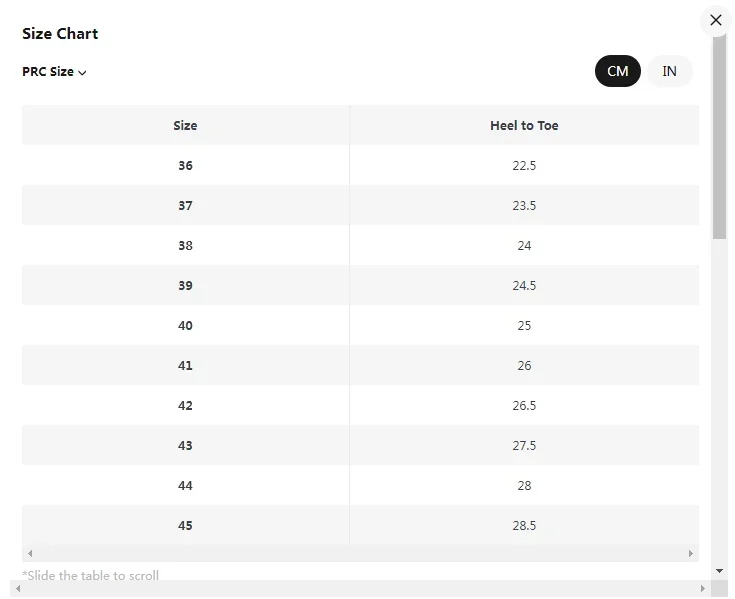
Task: Select the Size column header
Action: (185, 126)
